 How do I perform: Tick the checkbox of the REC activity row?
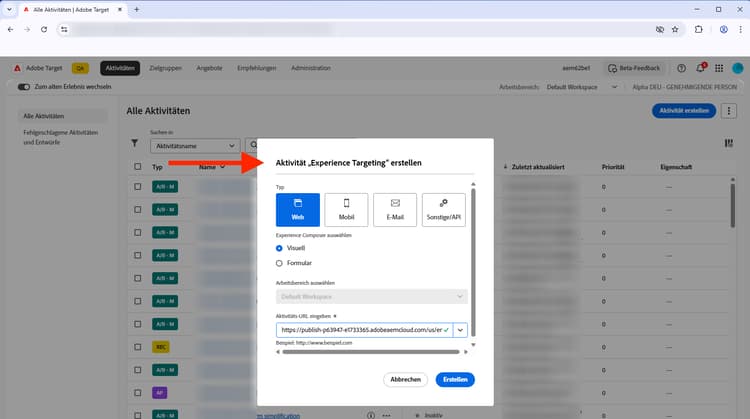(x=138, y=347)
